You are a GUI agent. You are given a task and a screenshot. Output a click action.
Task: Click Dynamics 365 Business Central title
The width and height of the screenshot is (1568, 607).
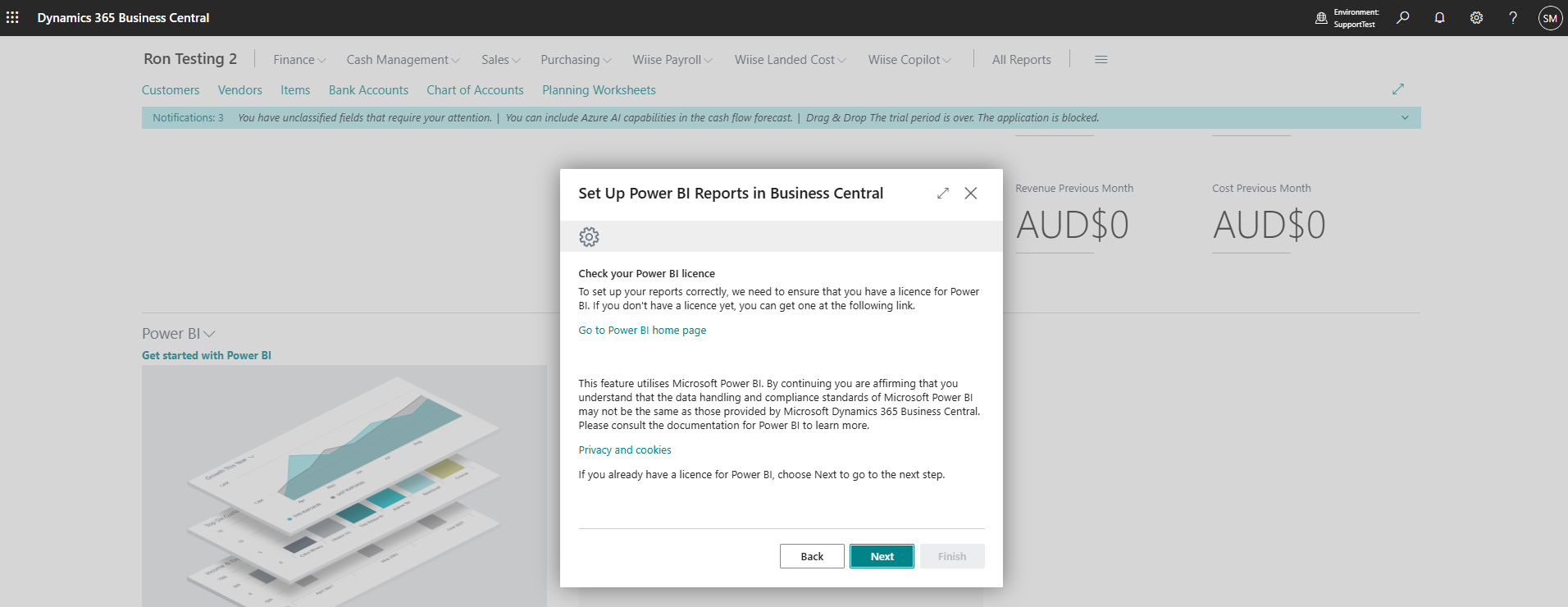pos(123,17)
